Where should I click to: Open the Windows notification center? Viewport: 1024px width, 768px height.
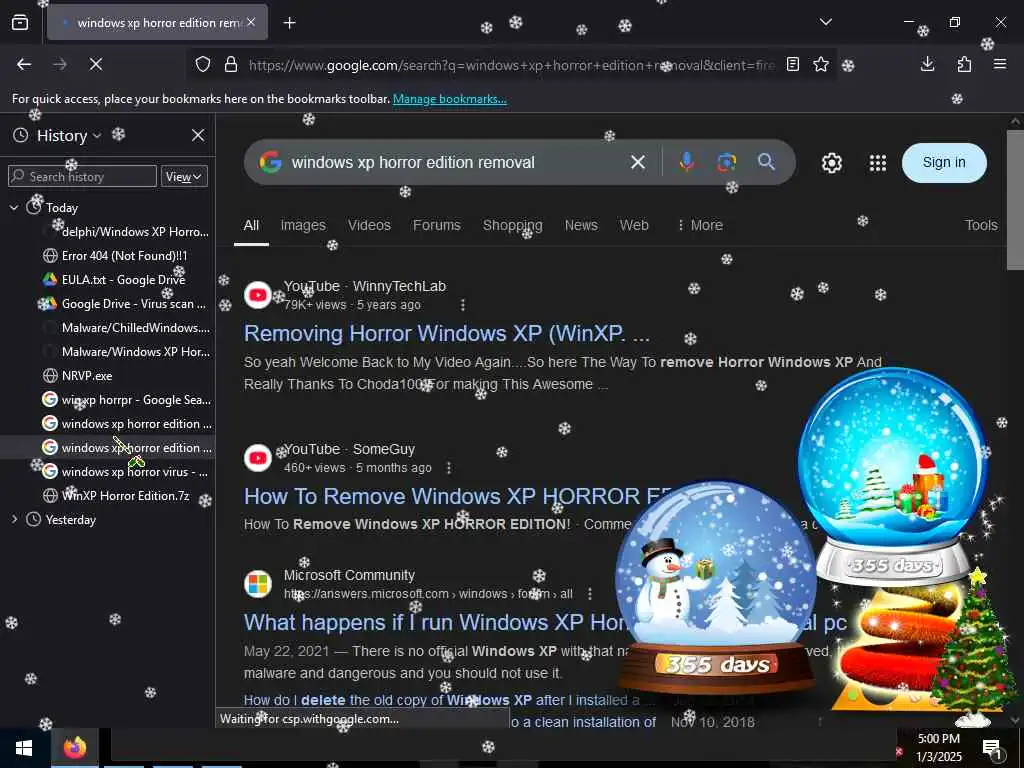point(992,749)
